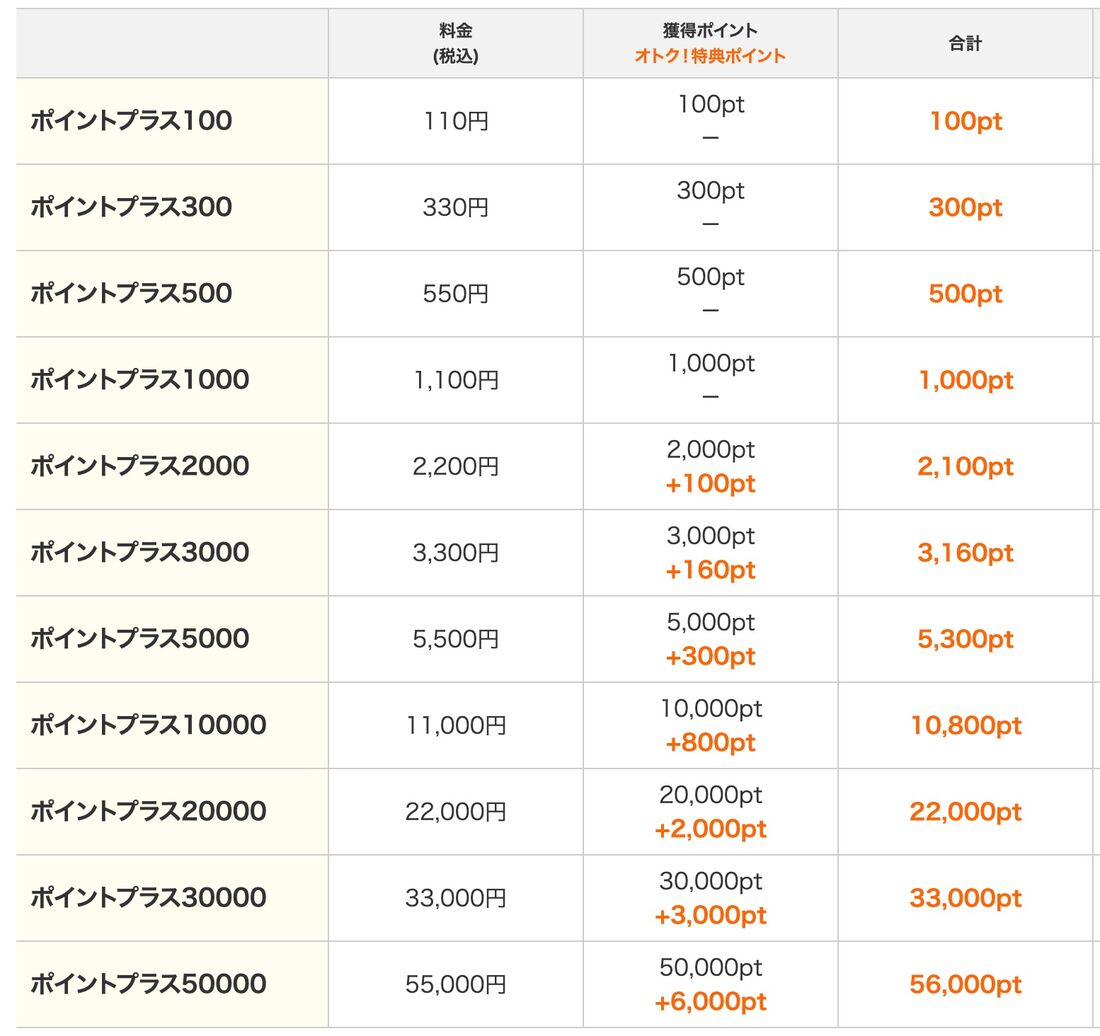This screenshot has height=1036, width=1100.
Task: Select the ポイントプラス3000 plan label
Action: pyautogui.click(x=140, y=552)
